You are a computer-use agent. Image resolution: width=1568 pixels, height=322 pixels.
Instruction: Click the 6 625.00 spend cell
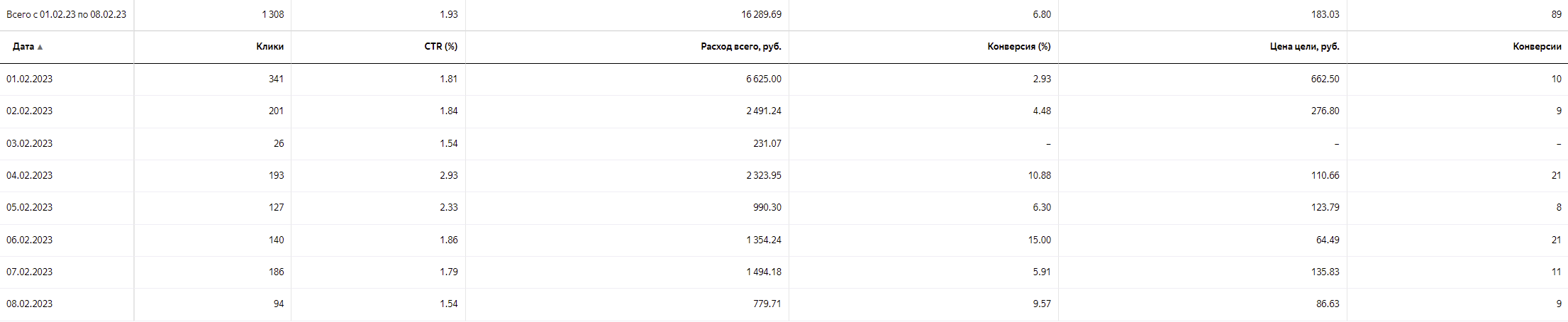click(x=763, y=79)
